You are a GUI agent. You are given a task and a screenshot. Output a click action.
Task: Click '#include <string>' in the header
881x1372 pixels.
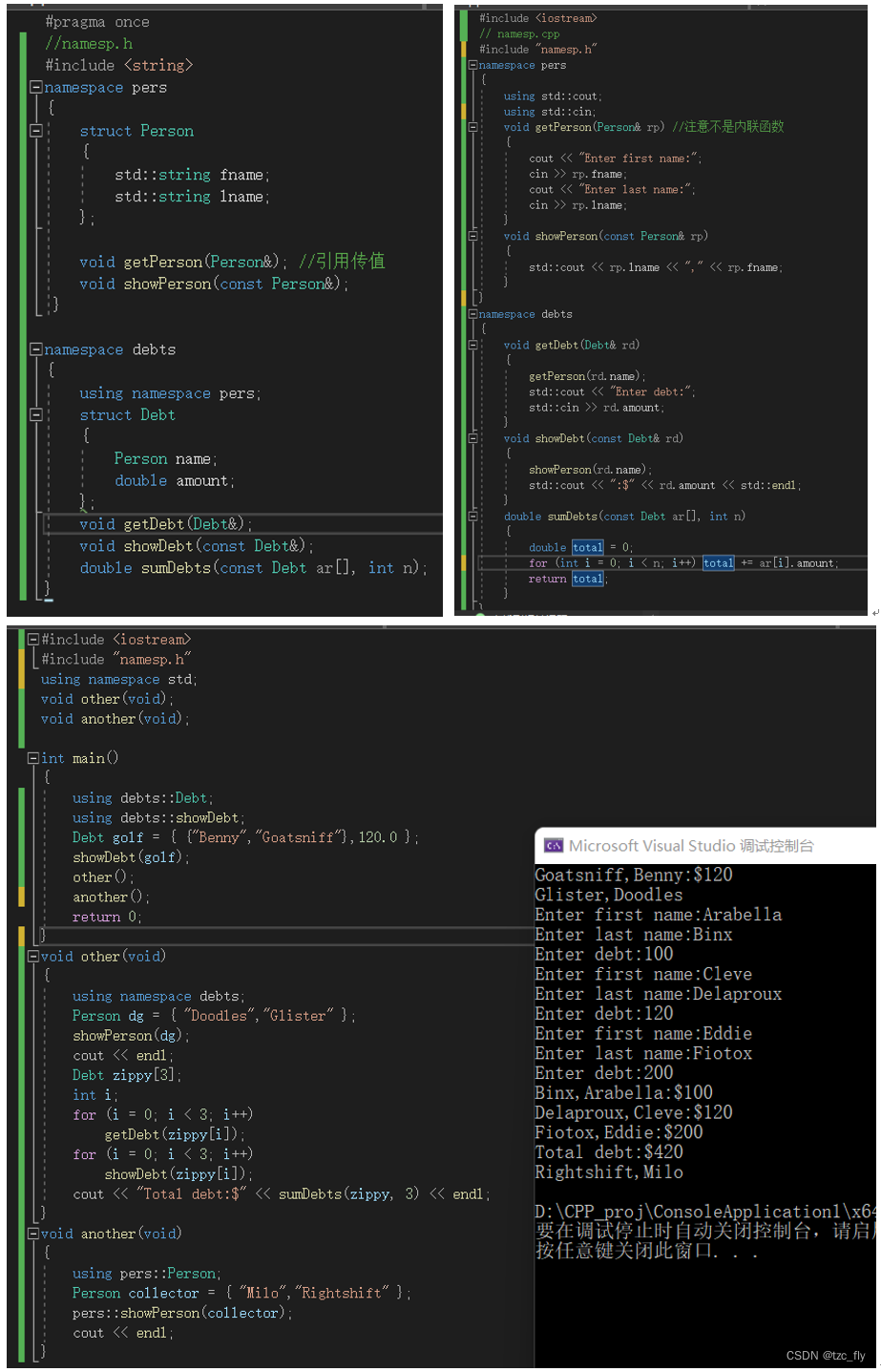(118, 66)
